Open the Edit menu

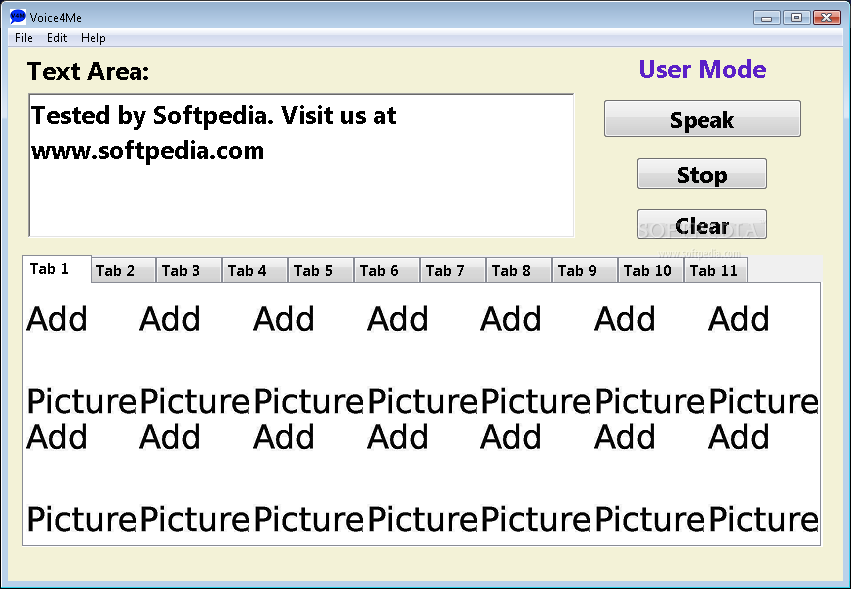[57, 38]
